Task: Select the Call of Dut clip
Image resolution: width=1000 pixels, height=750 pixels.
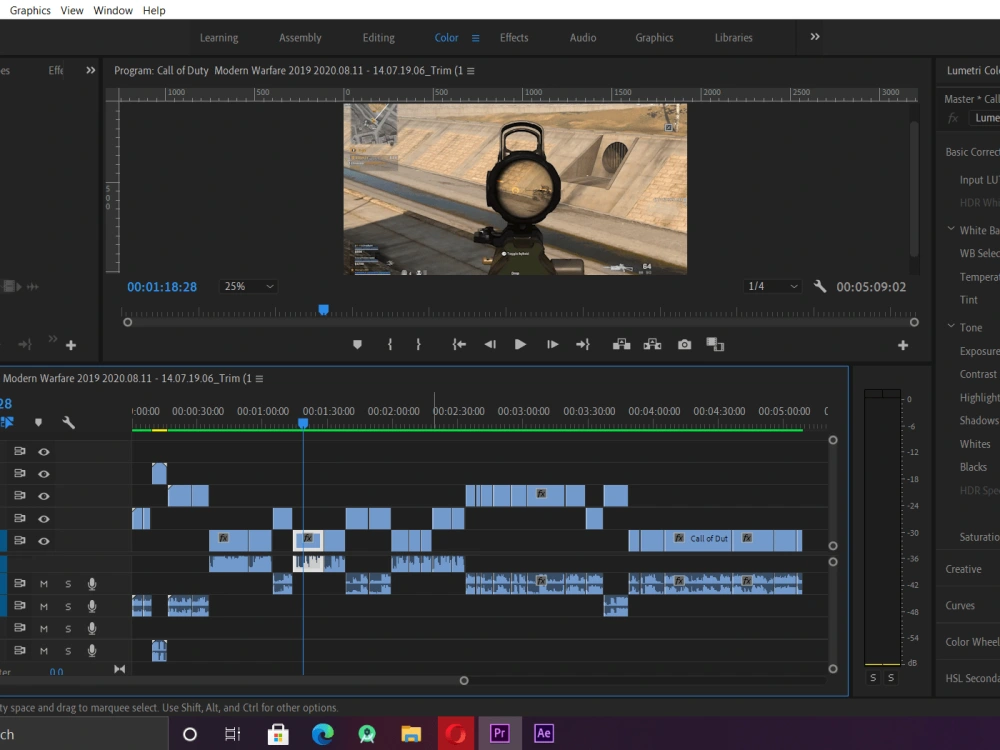Action: click(x=698, y=541)
